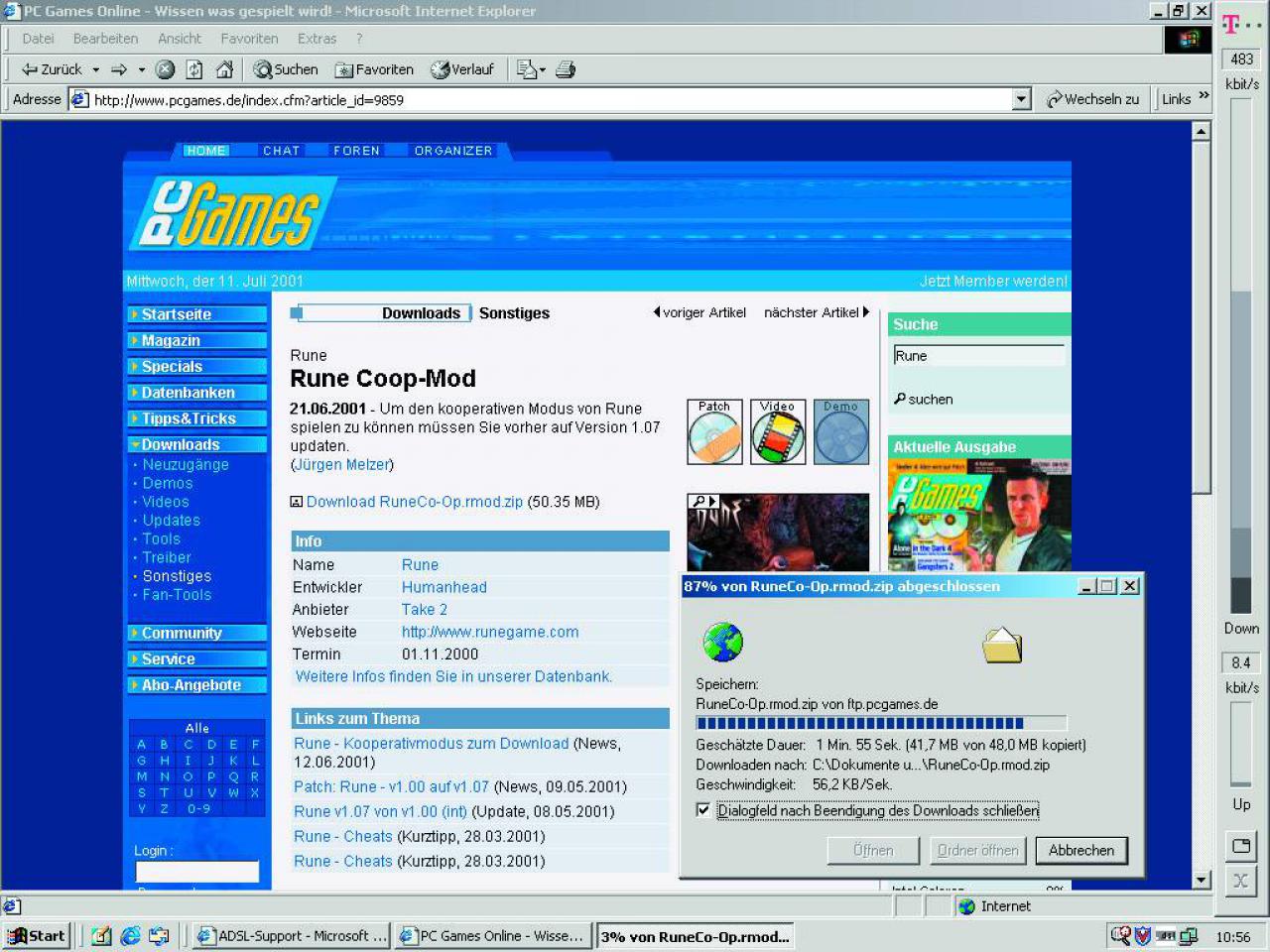The image size is (1270, 952).
Task: Click the Print toolbar icon
Action: (x=566, y=69)
